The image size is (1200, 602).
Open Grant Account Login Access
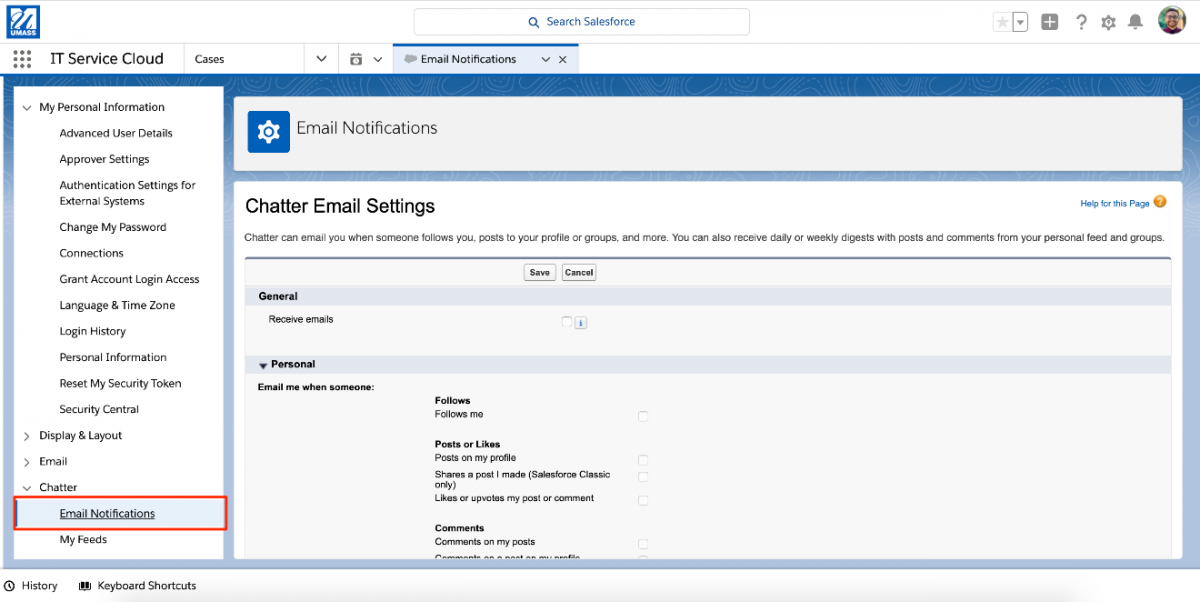click(x=129, y=279)
